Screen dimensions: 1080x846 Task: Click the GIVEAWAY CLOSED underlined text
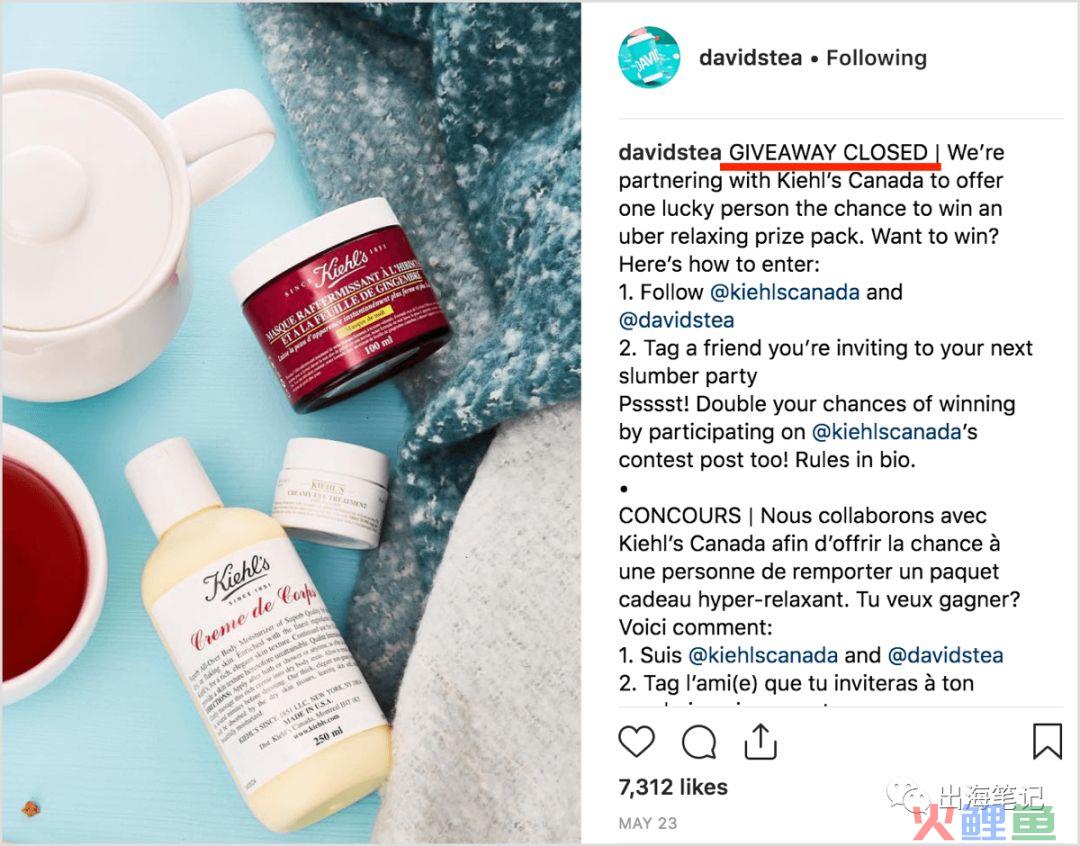[x=829, y=152]
